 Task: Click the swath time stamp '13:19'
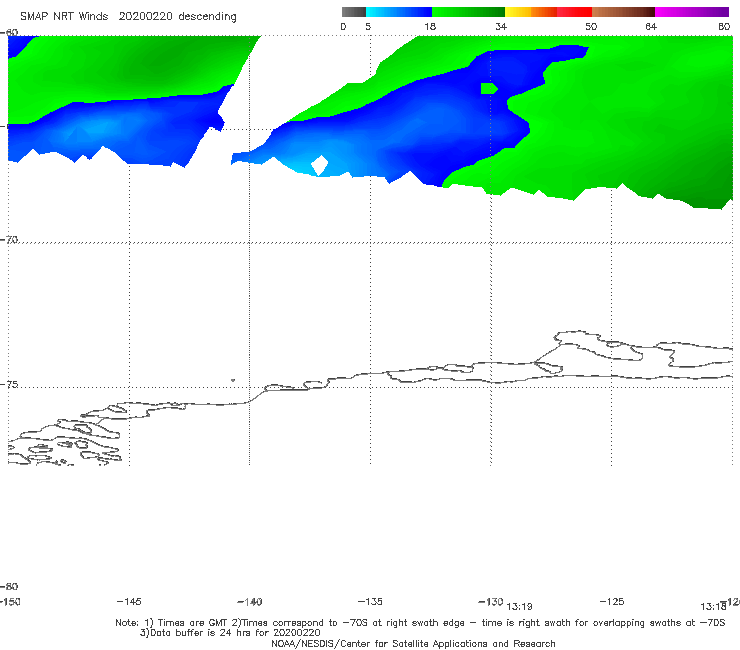[519, 607]
